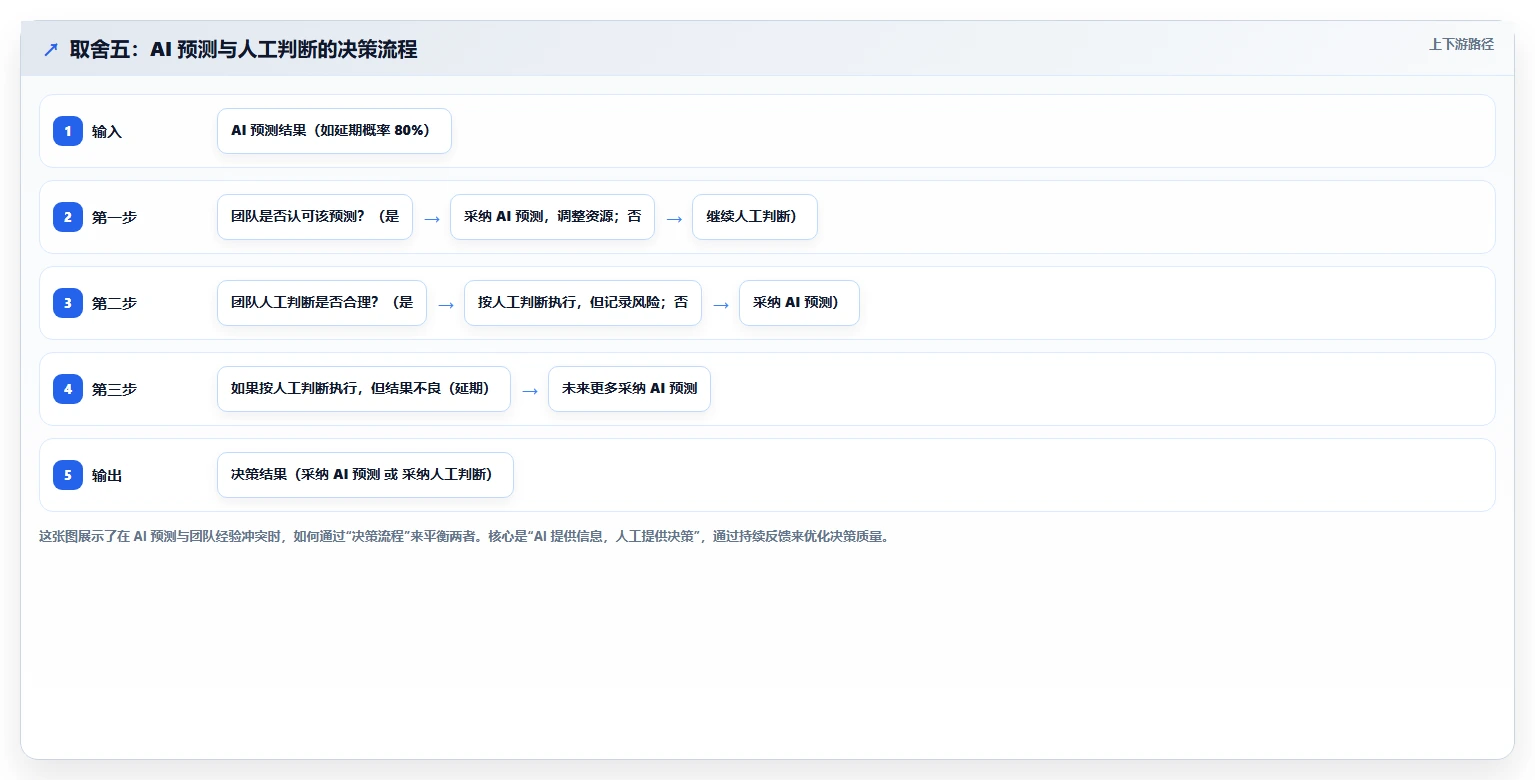Select the 决策结果 output box
The height and width of the screenshot is (780, 1535).
pyautogui.click(x=365, y=475)
